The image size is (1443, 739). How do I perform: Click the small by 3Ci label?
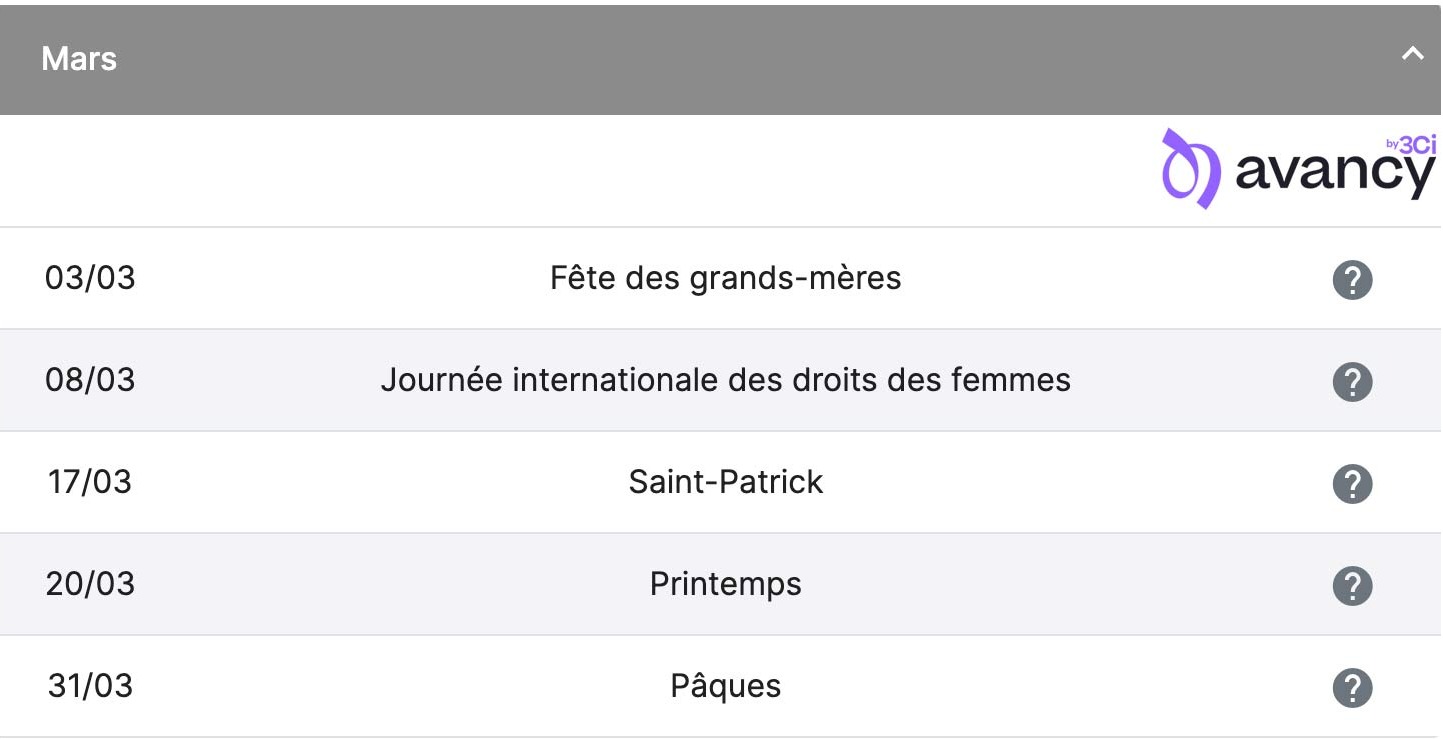(1411, 145)
